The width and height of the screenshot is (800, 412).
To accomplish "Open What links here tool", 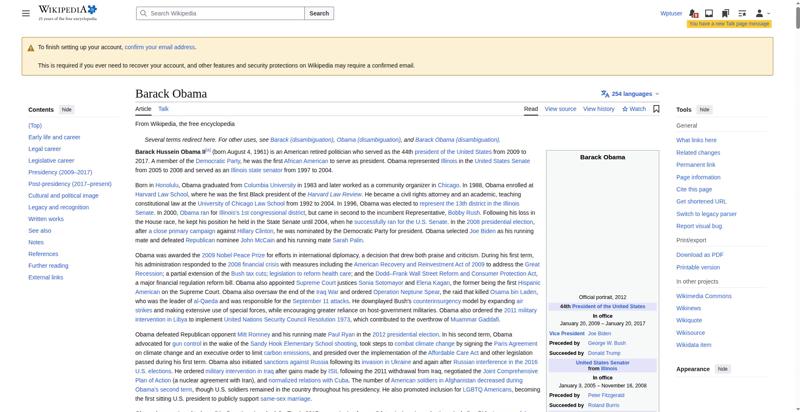I will (x=696, y=140).
